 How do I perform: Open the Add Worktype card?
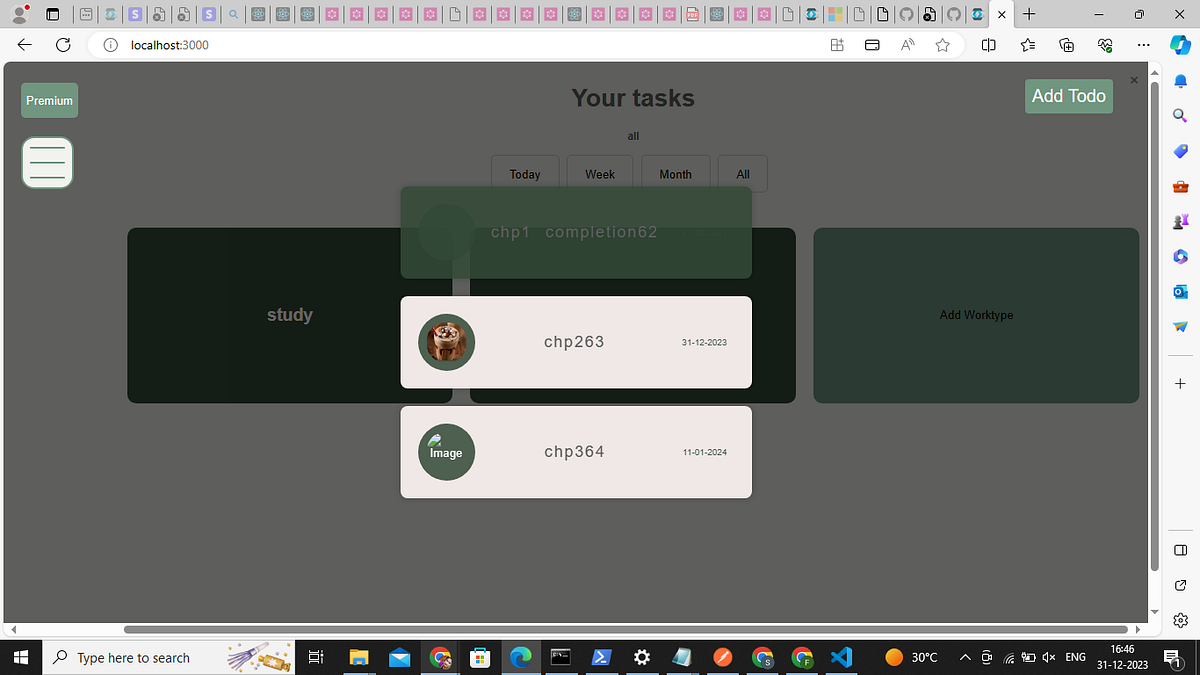coord(976,315)
